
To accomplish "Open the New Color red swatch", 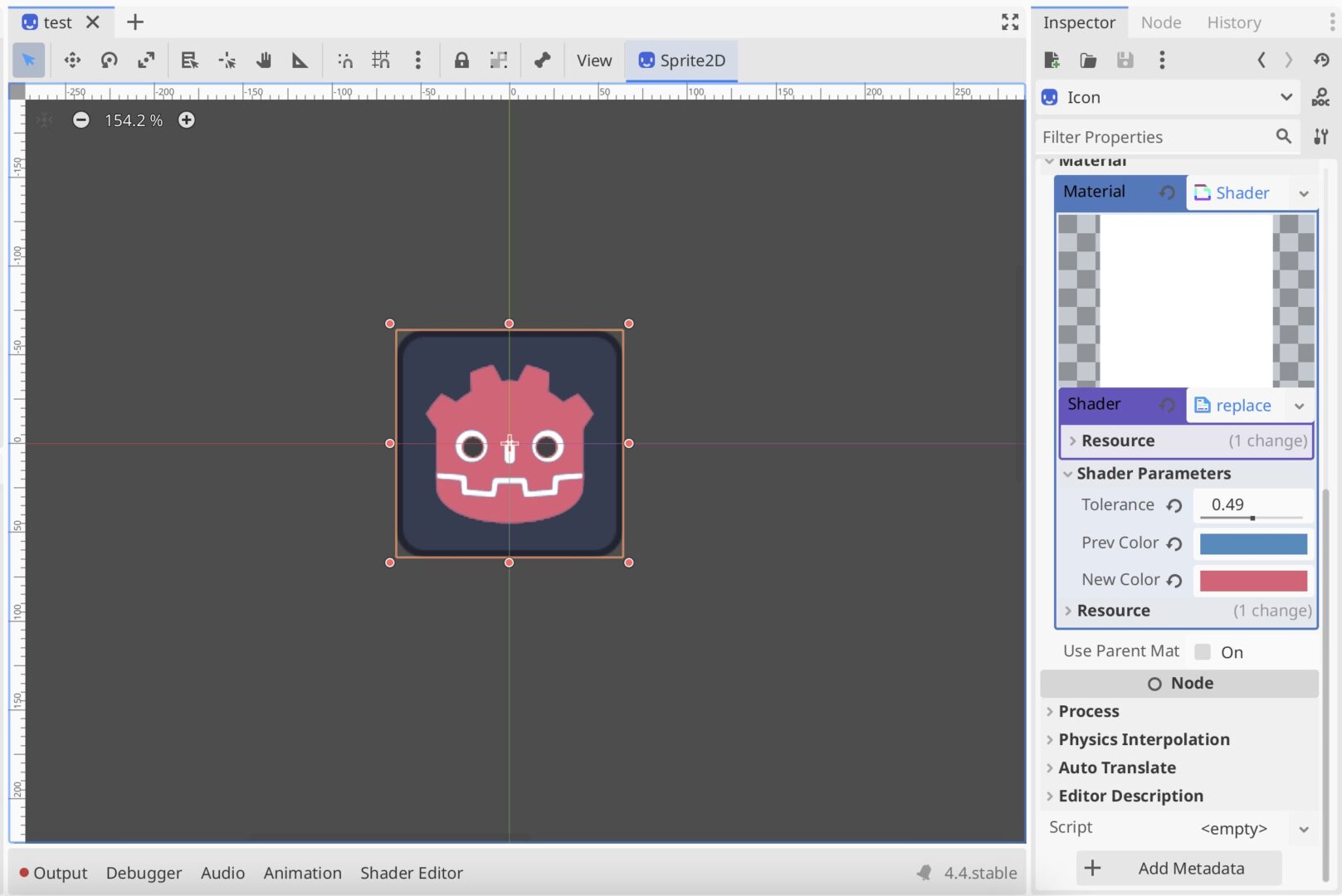I will 1253,581.
